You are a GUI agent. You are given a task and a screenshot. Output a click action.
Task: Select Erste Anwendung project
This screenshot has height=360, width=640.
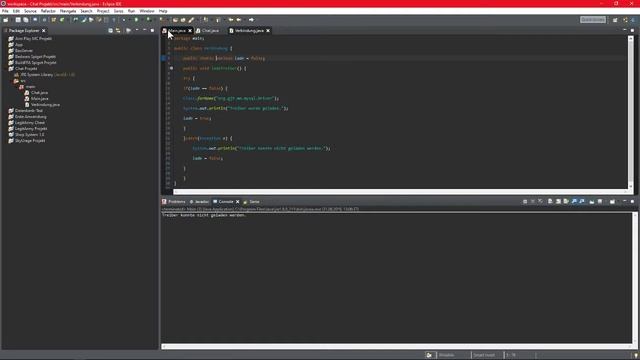(30, 117)
